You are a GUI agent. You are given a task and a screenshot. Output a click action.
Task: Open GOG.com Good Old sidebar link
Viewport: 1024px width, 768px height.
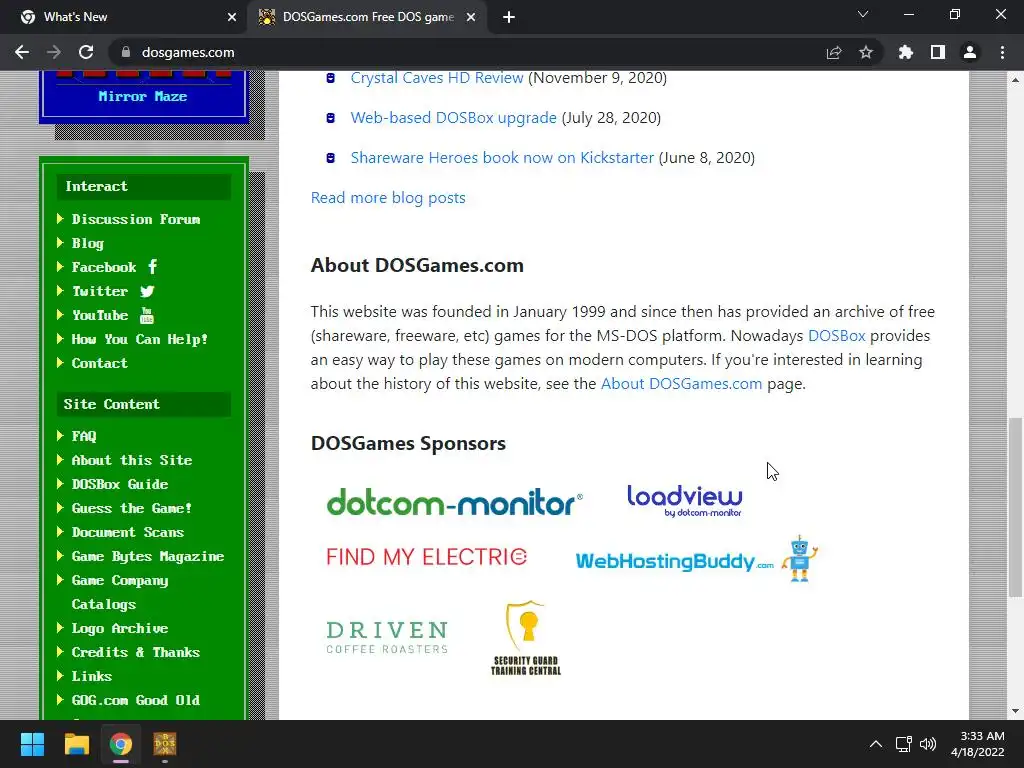[x=136, y=700]
